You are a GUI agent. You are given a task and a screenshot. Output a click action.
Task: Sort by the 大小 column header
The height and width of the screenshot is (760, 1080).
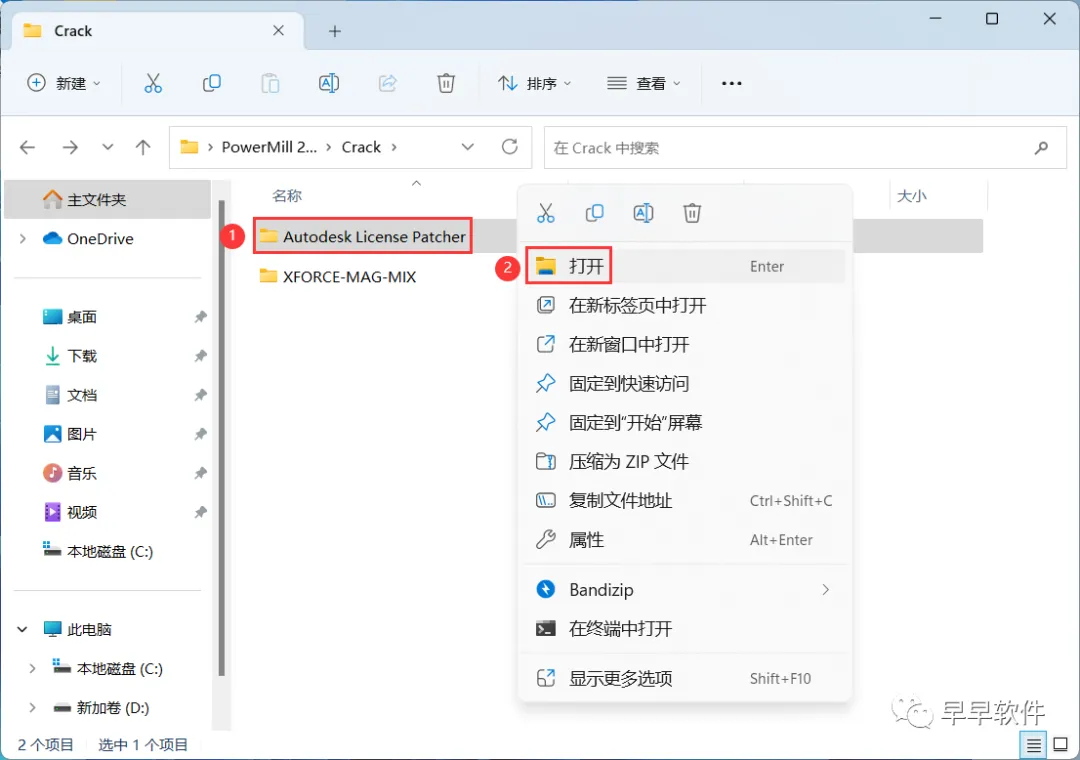[911, 196]
